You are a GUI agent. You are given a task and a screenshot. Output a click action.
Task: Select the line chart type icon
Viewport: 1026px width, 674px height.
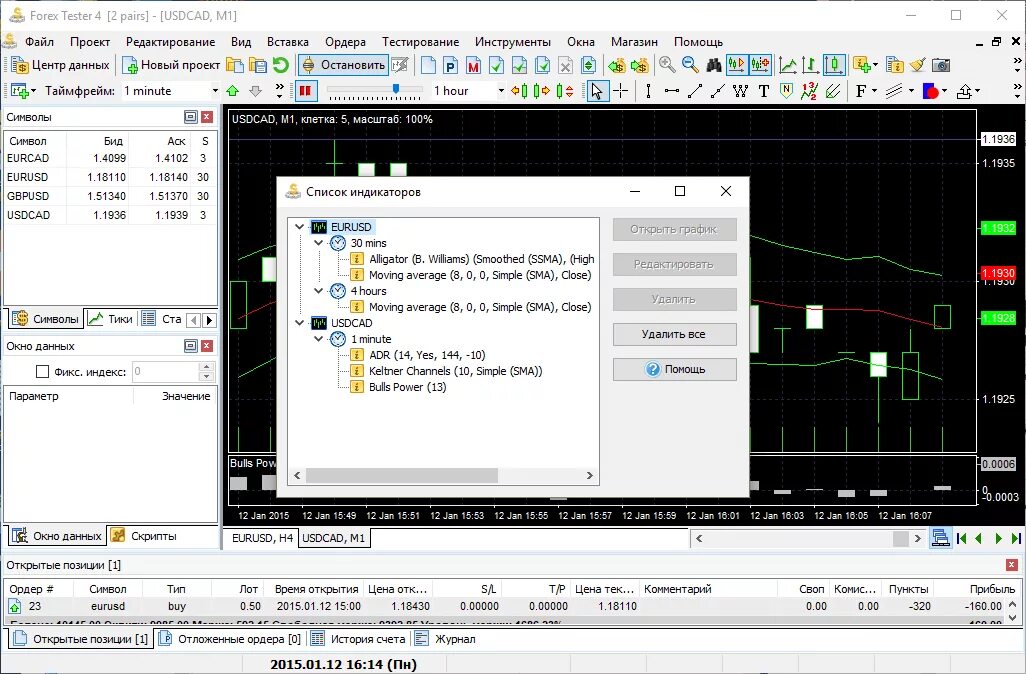(788, 65)
